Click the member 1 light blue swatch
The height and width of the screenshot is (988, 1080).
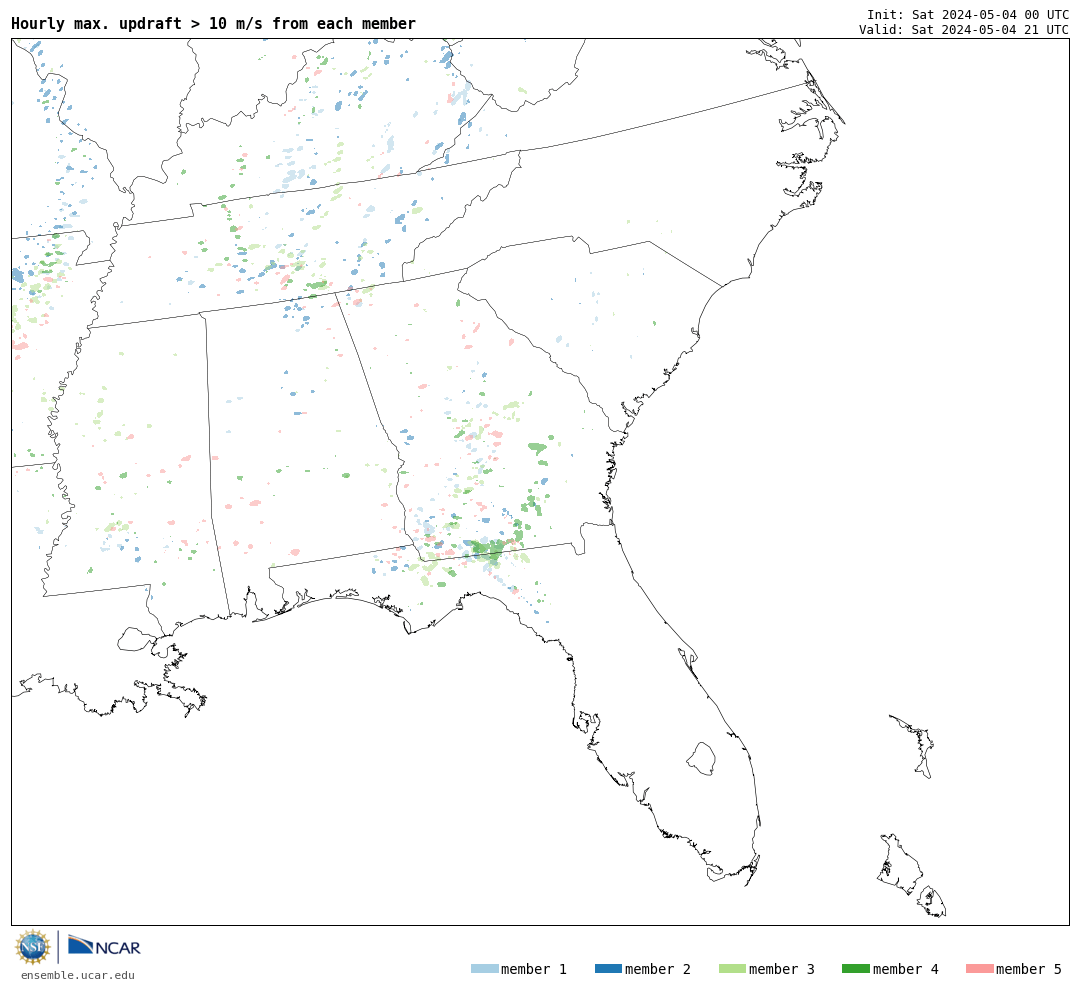pos(484,969)
